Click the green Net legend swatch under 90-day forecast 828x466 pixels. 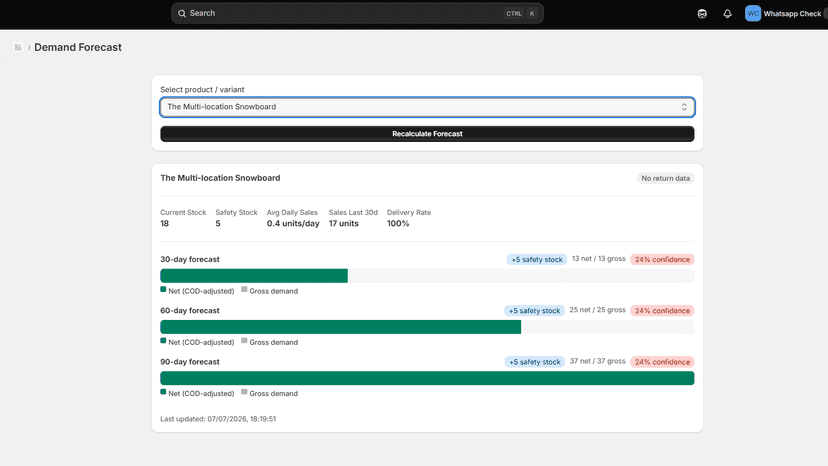point(163,392)
